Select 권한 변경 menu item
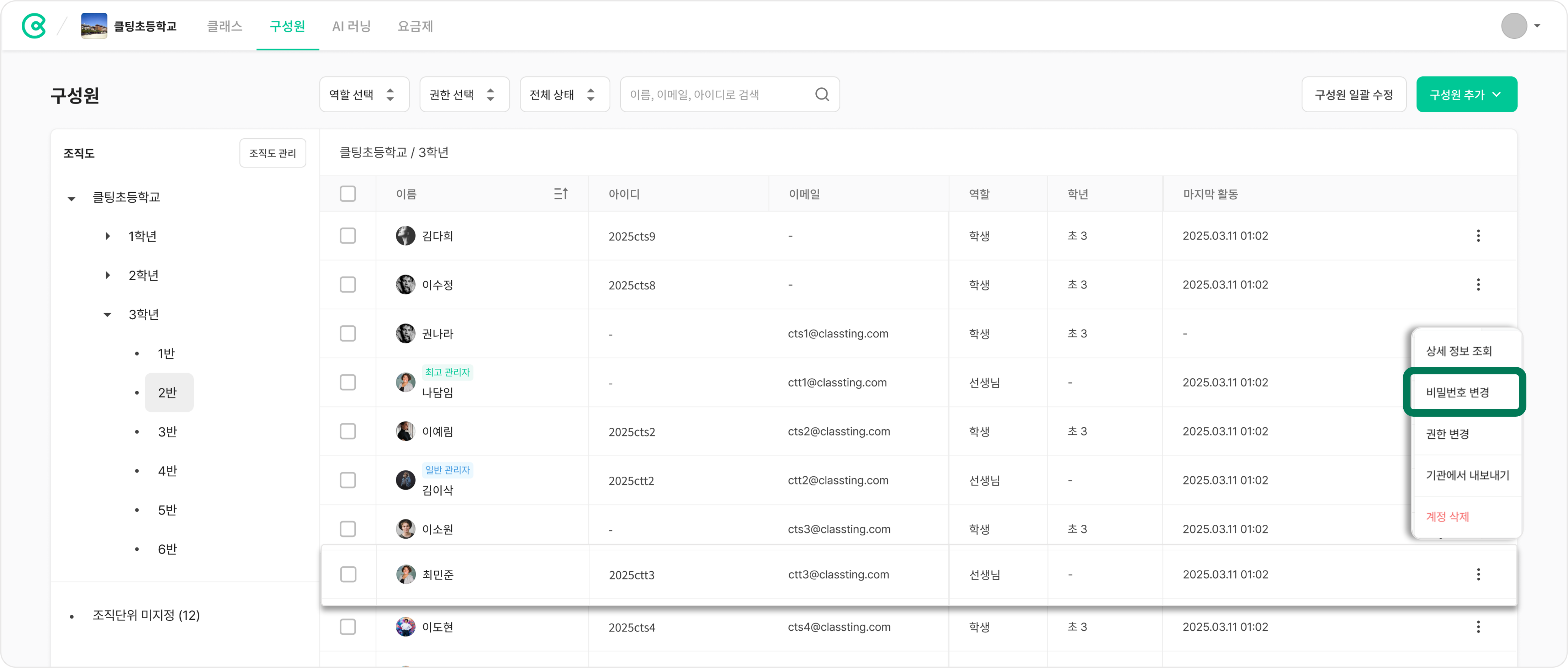Screen dimensions: 1568x668 coord(1466,434)
